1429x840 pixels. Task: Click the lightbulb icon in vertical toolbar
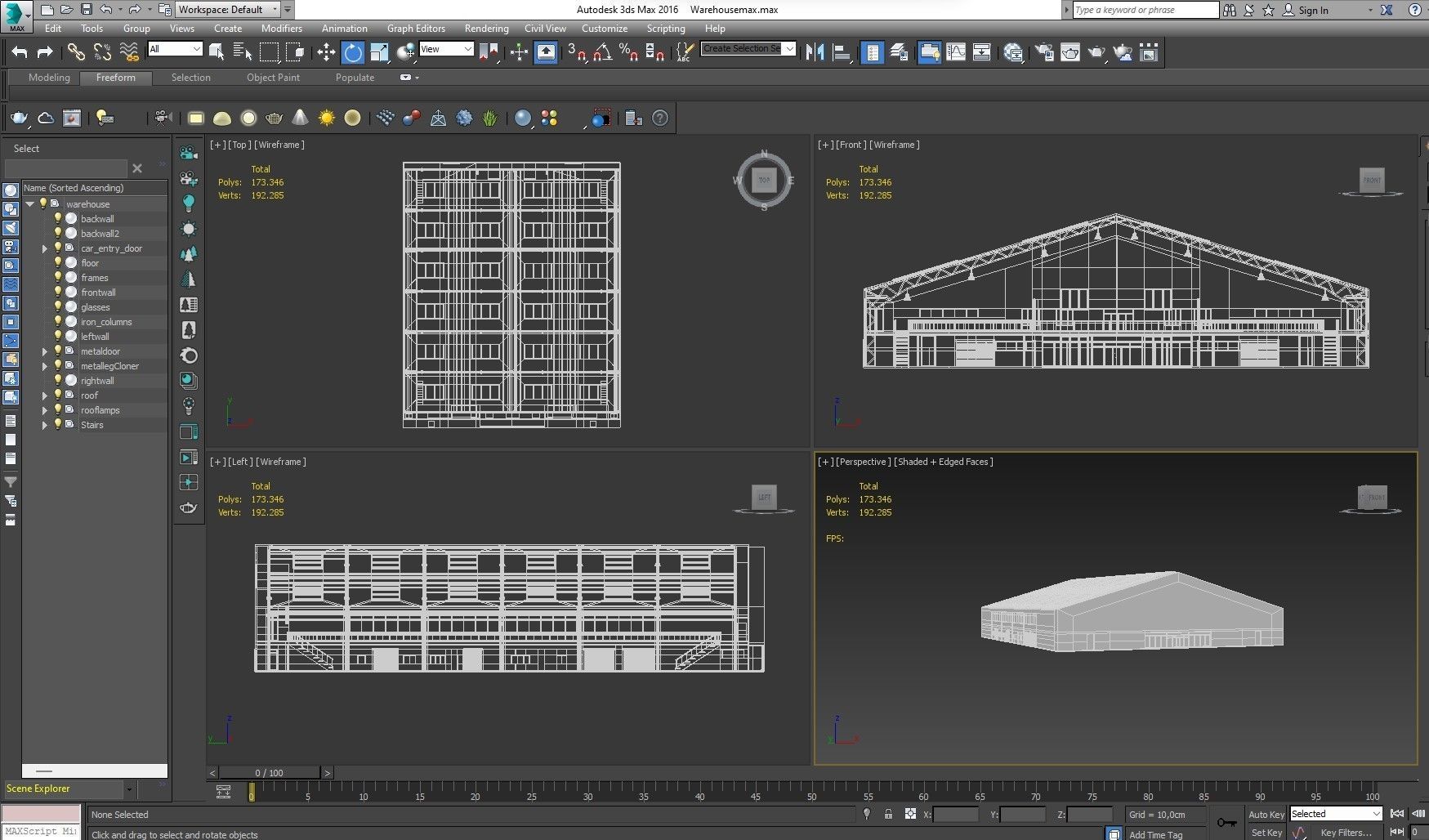pos(189,203)
